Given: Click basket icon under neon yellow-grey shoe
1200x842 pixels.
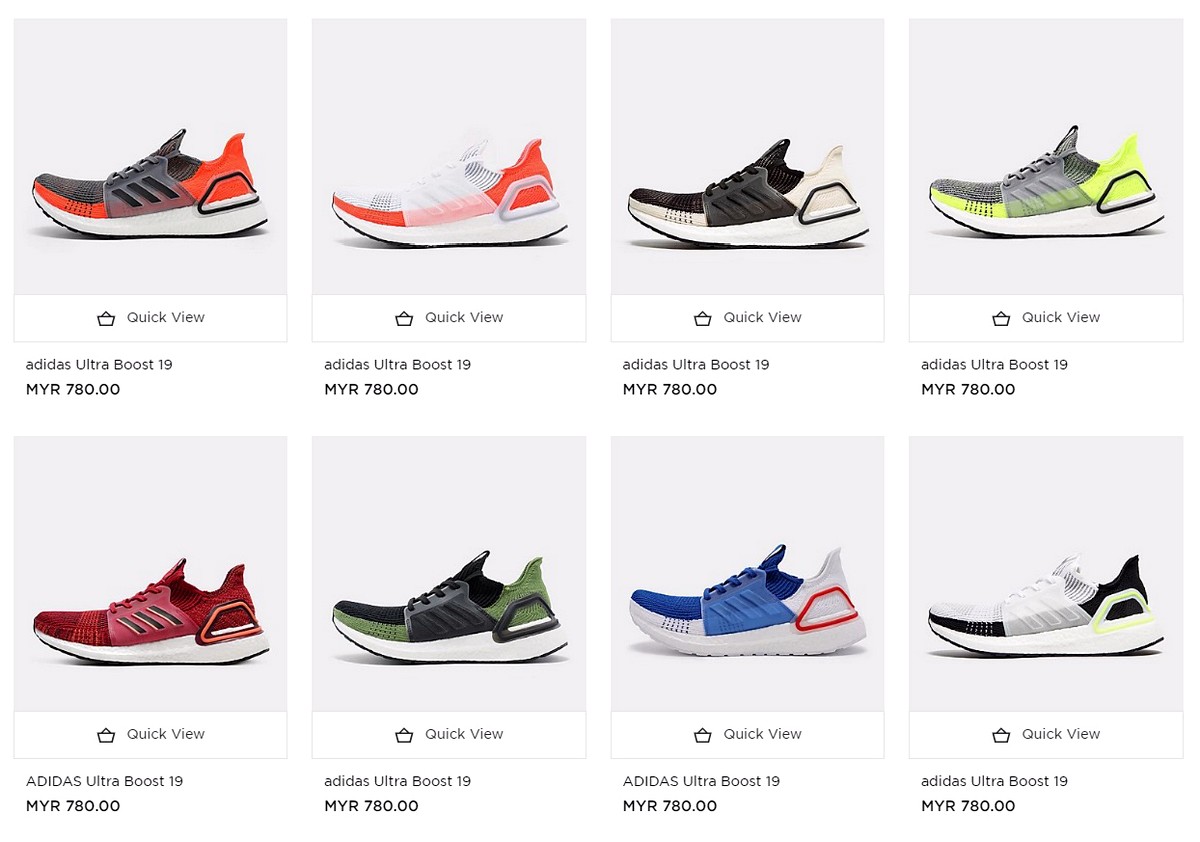Looking at the screenshot, I should [x=1001, y=318].
